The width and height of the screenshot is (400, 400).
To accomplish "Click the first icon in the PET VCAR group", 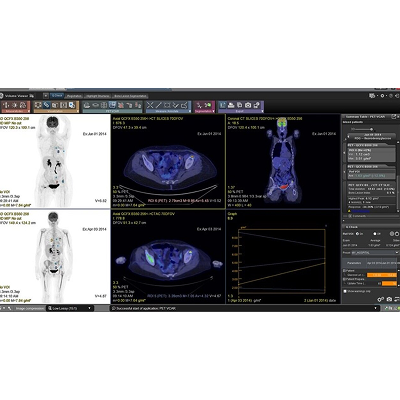I will click(87, 105).
